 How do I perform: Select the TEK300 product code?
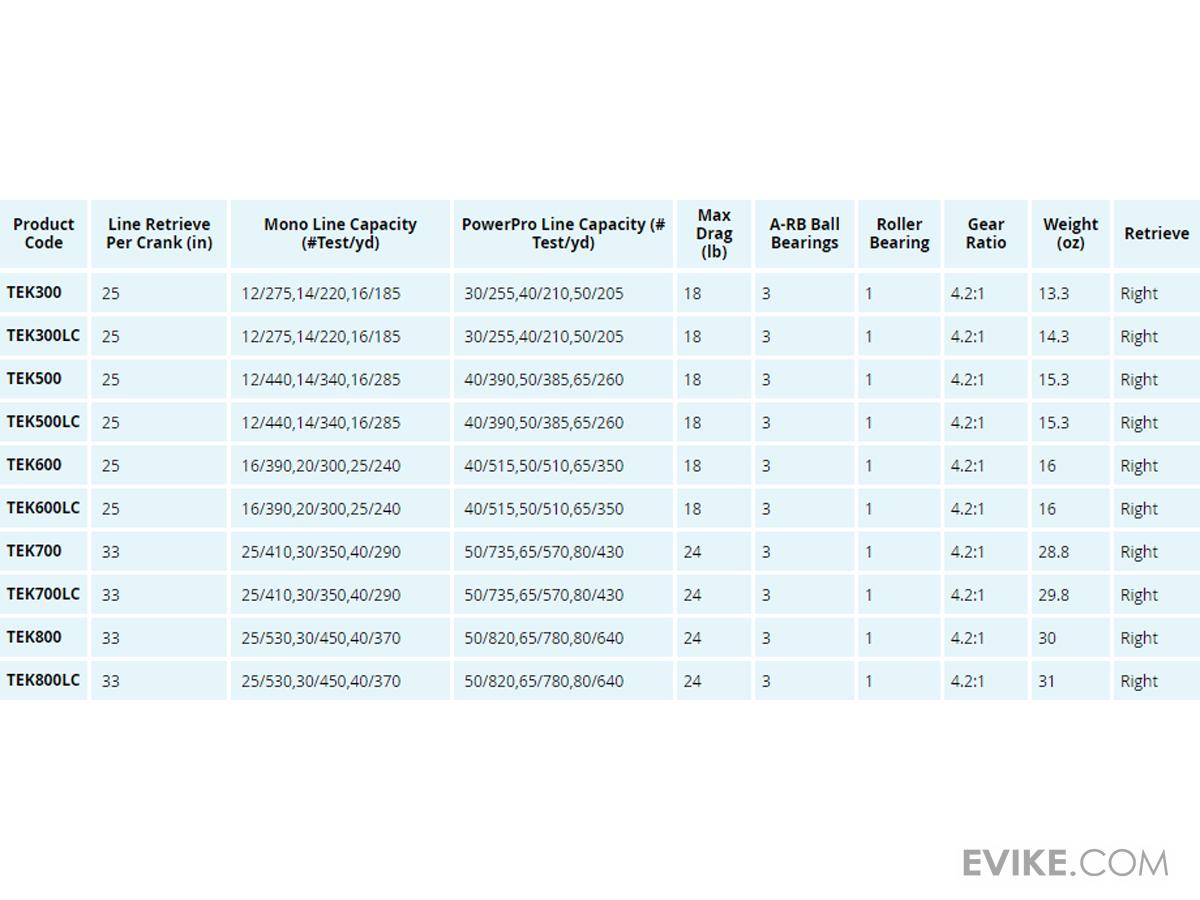34,293
